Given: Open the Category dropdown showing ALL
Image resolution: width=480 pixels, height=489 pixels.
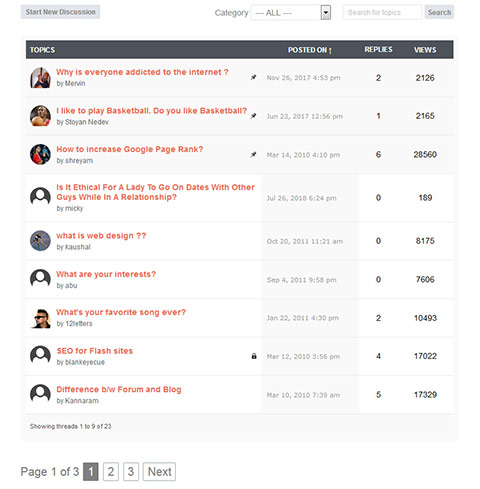Looking at the screenshot, I should coord(291,13).
